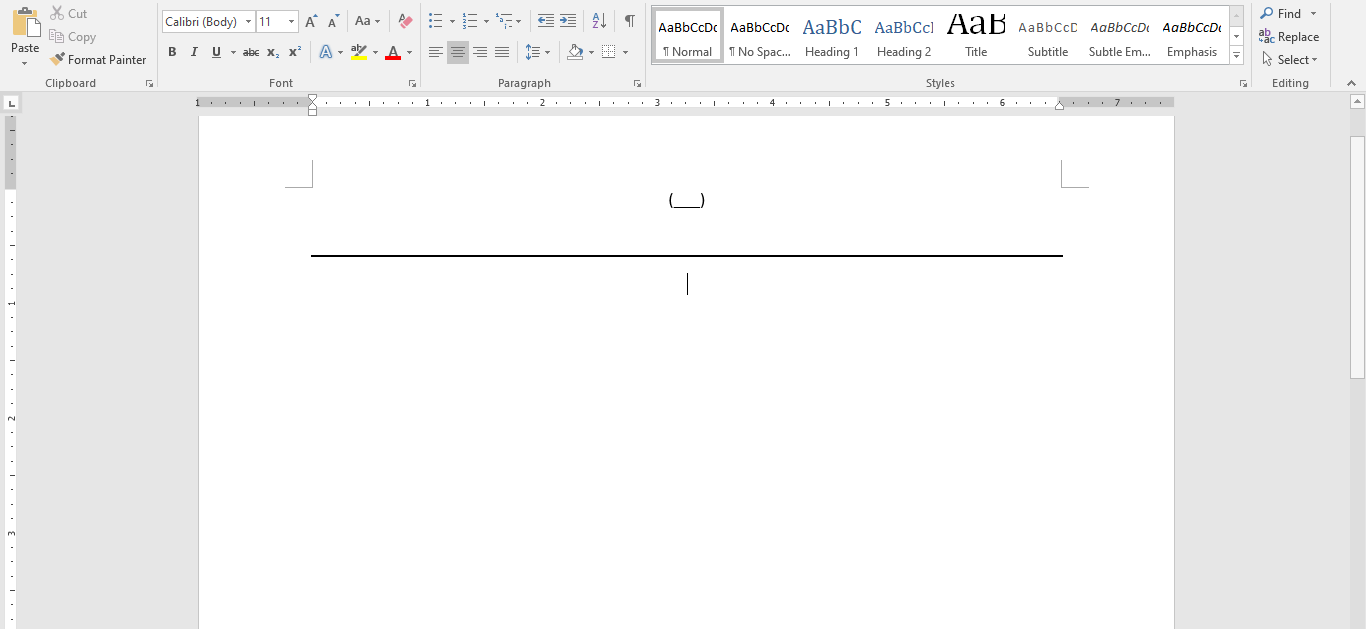The height and width of the screenshot is (629, 1366).
Task: Align text left
Action: [x=436, y=52]
